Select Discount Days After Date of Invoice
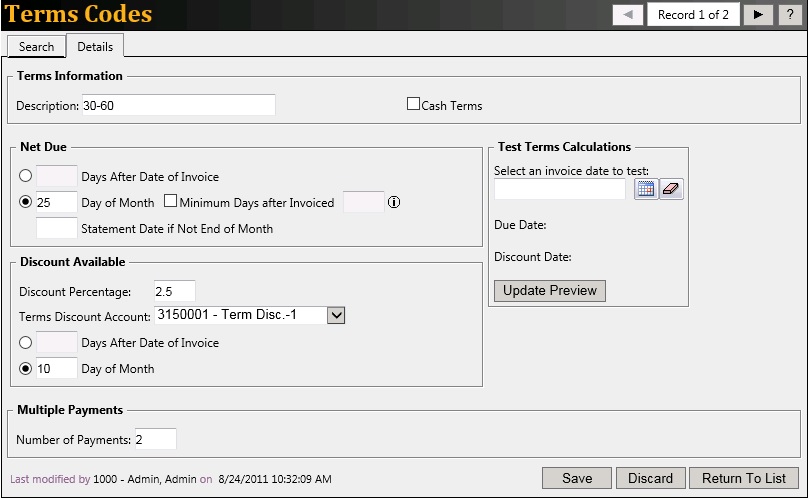 point(26,343)
